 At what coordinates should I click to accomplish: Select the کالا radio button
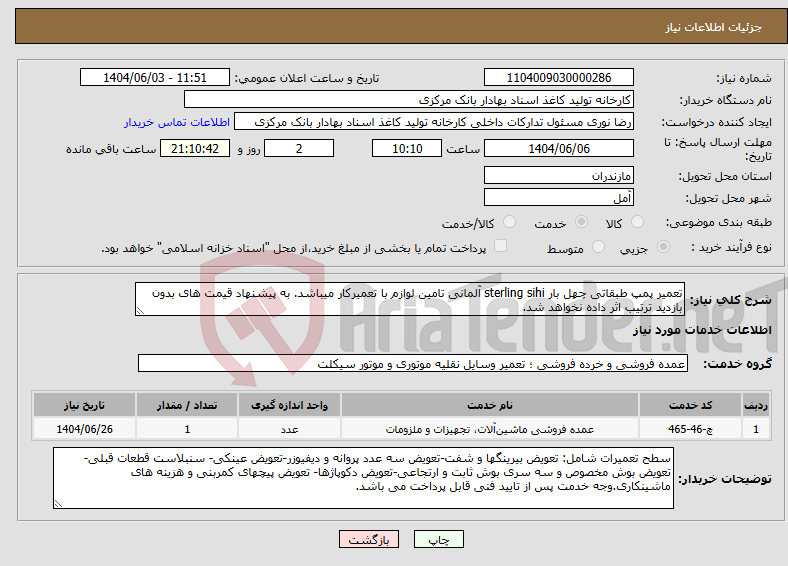[637, 222]
